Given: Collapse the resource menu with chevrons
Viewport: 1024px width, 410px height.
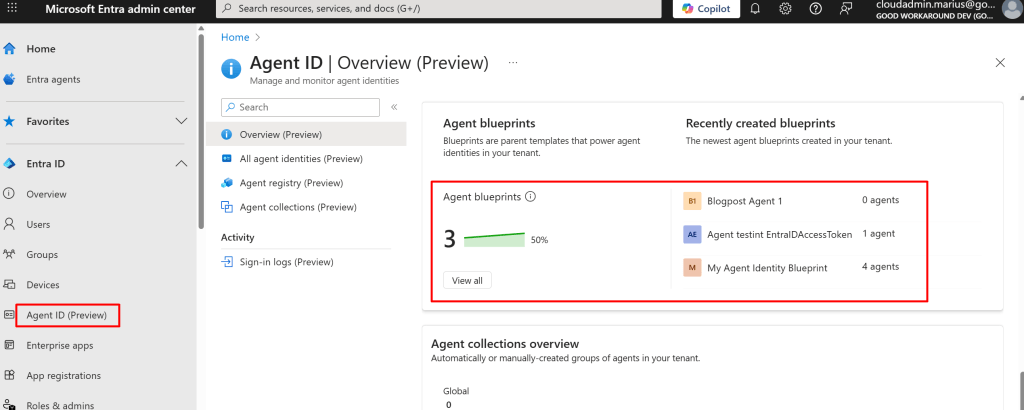Looking at the screenshot, I should tap(394, 107).
